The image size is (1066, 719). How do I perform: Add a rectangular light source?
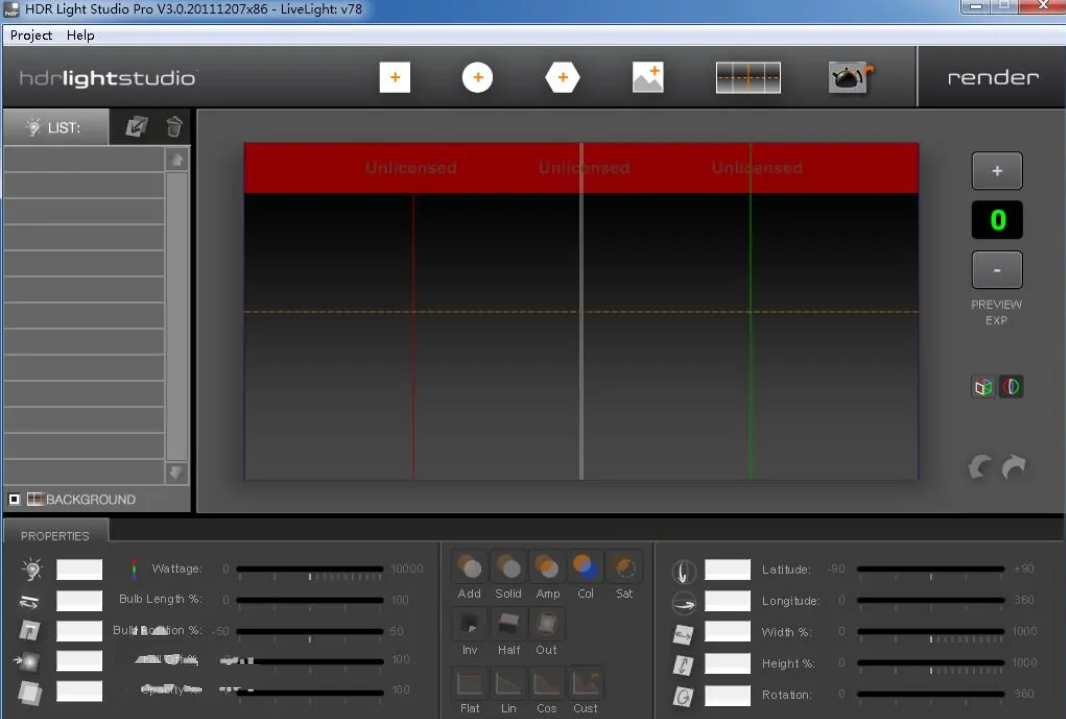tap(395, 77)
